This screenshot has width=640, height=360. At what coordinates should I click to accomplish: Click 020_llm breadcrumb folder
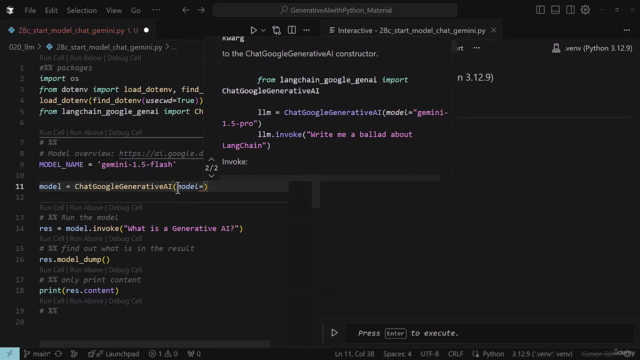[x=22, y=47]
